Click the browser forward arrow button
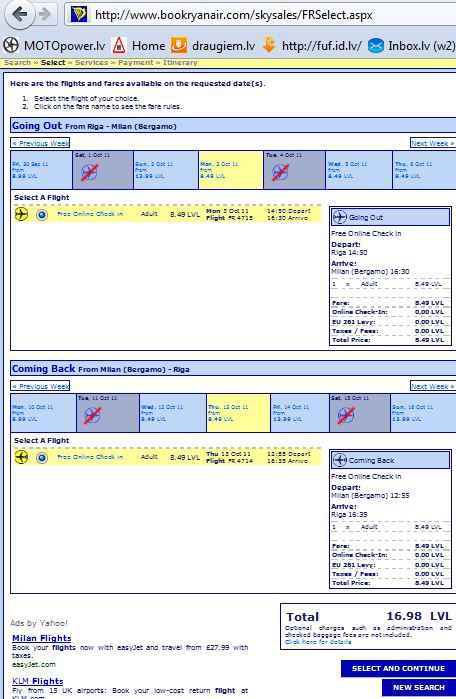This screenshot has height=699, width=456. (45, 15)
